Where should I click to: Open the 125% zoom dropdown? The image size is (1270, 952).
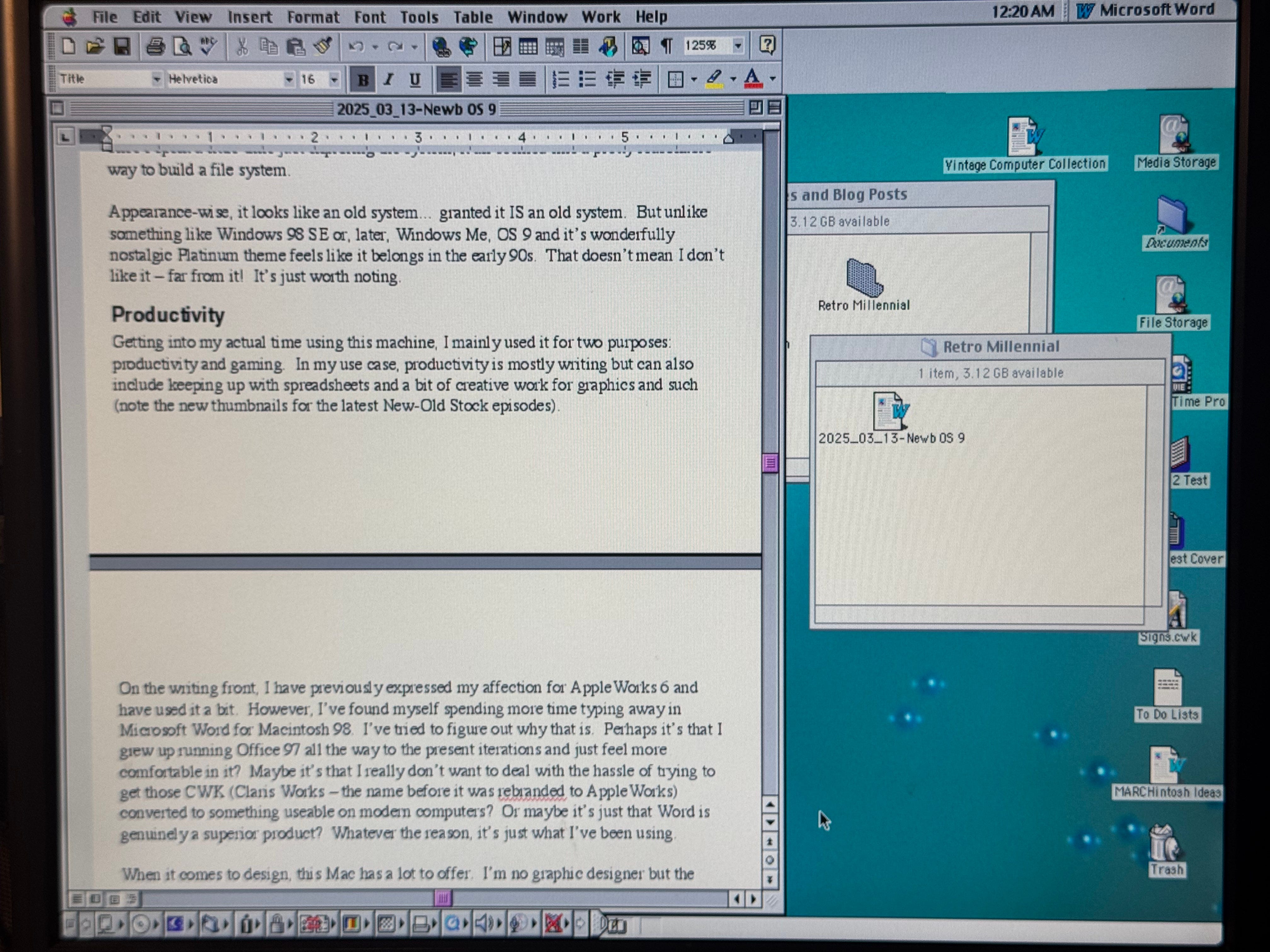coord(738,45)
